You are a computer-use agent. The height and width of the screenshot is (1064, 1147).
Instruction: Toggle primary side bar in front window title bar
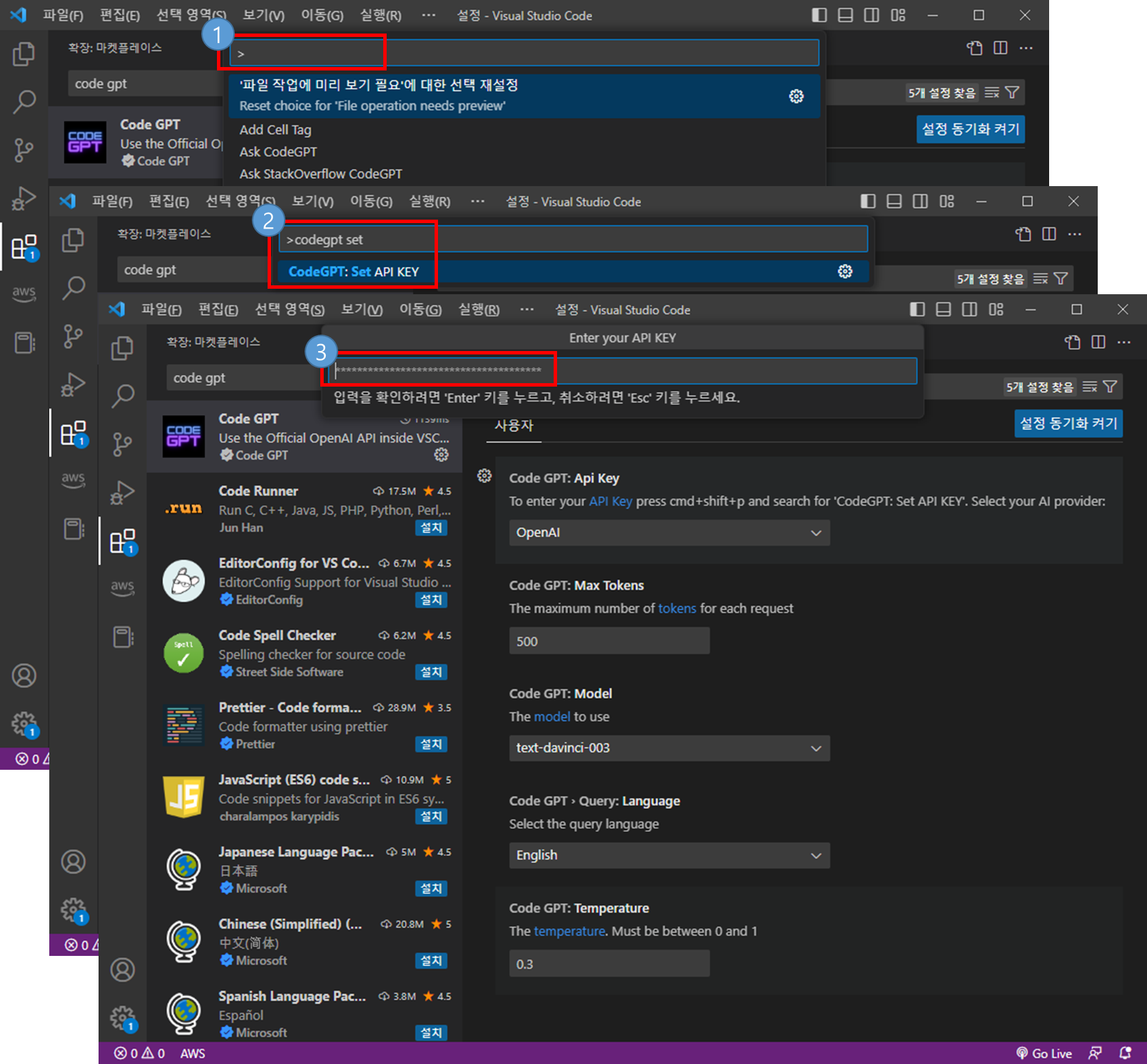pos(917,309)
